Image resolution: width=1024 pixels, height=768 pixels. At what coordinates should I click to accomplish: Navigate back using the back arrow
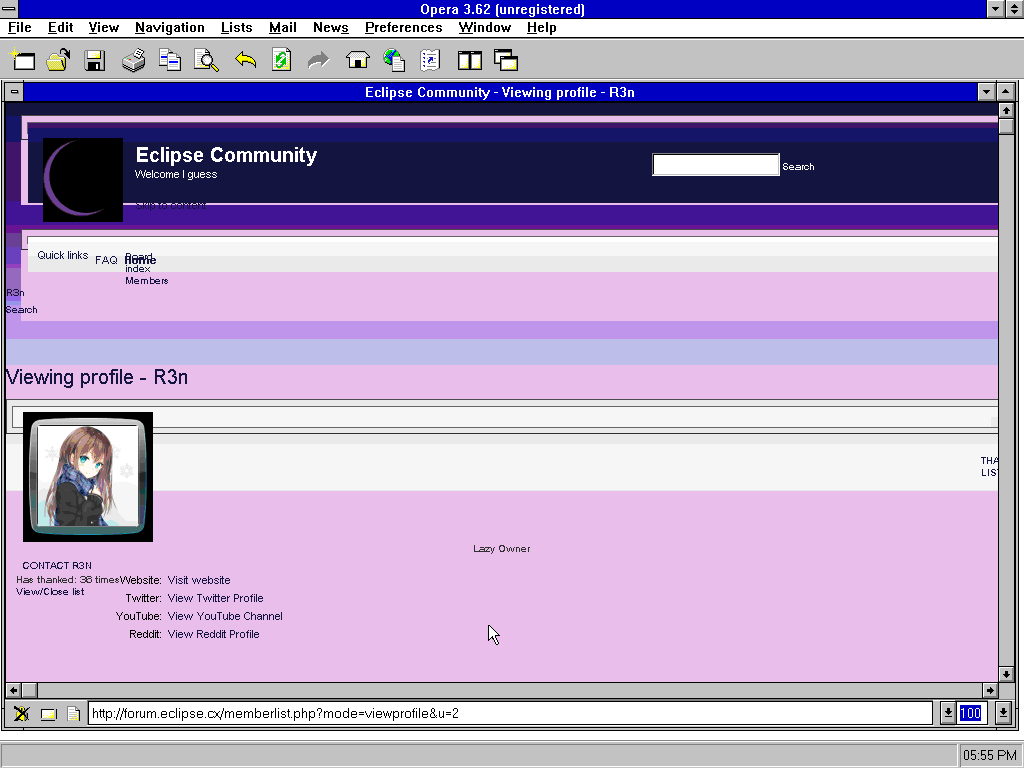click(245, 60)
